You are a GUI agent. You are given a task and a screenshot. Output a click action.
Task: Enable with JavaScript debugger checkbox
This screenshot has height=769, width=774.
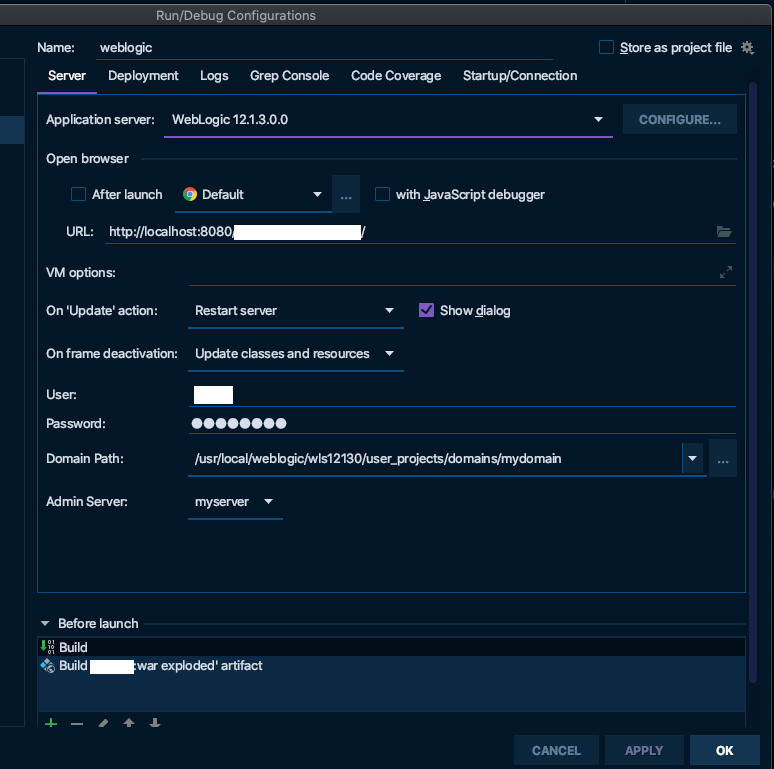(x=382, y=194)
